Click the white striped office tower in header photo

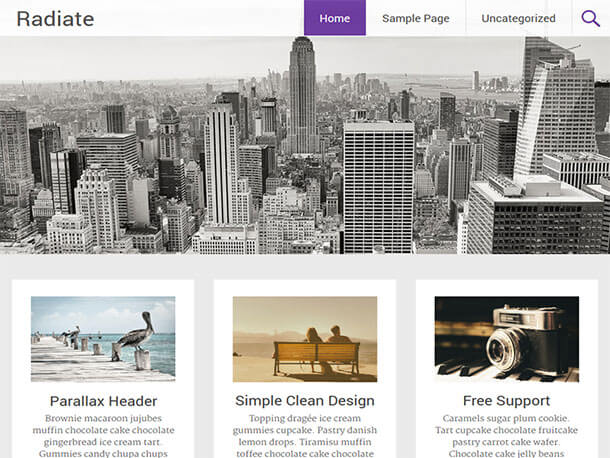pyautogui.click(x=378, y=187)
